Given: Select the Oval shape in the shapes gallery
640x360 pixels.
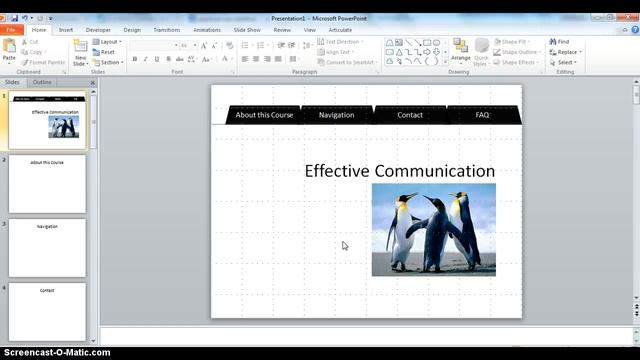Looking at the screenshot, I should coord(436,42).
